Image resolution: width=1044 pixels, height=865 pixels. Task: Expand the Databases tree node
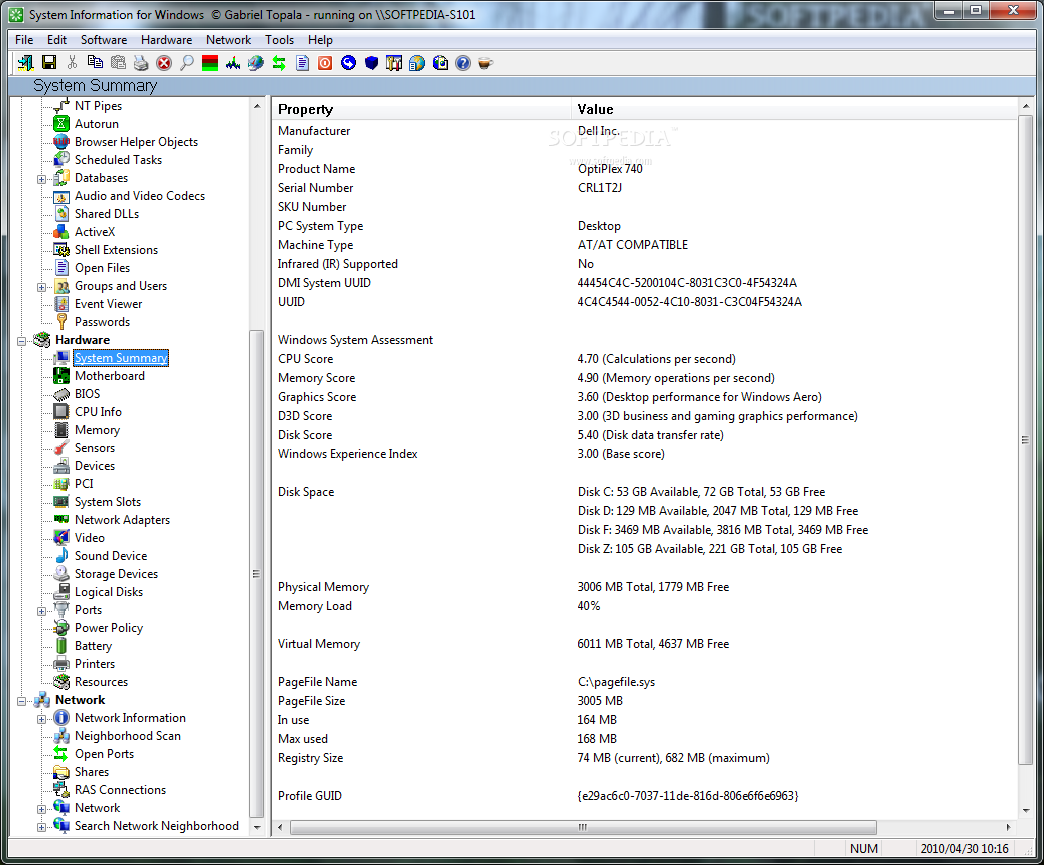click(x=41, y=179)
